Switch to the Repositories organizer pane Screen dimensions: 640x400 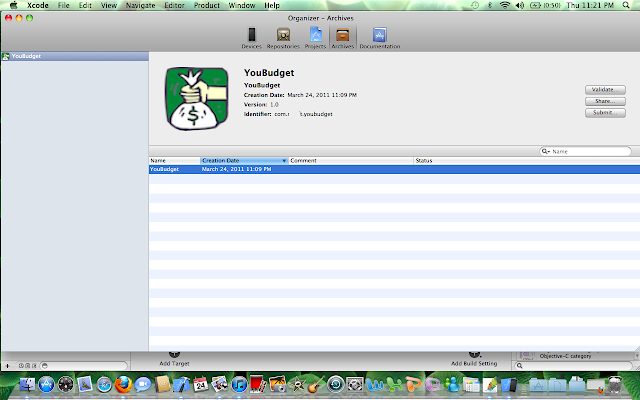click(x=283, y=38)
